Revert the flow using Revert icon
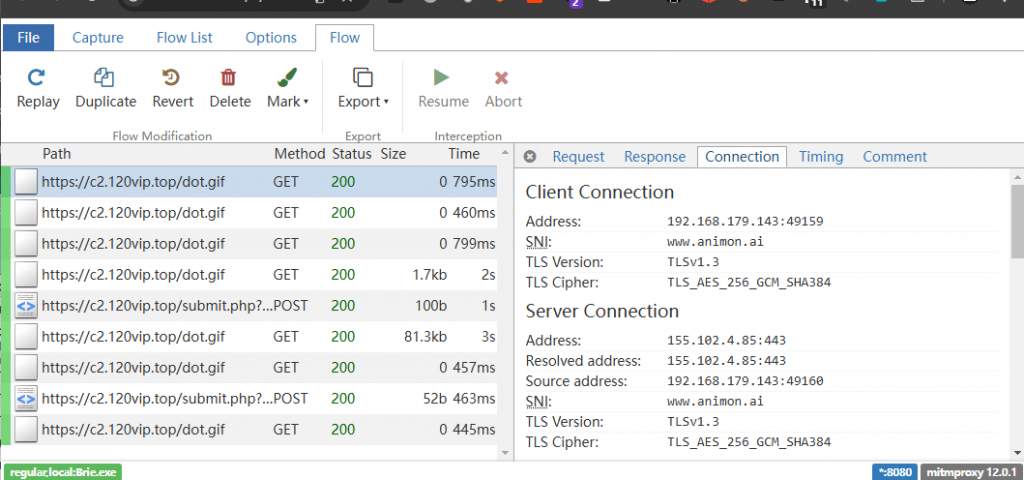 coord(172,78)
